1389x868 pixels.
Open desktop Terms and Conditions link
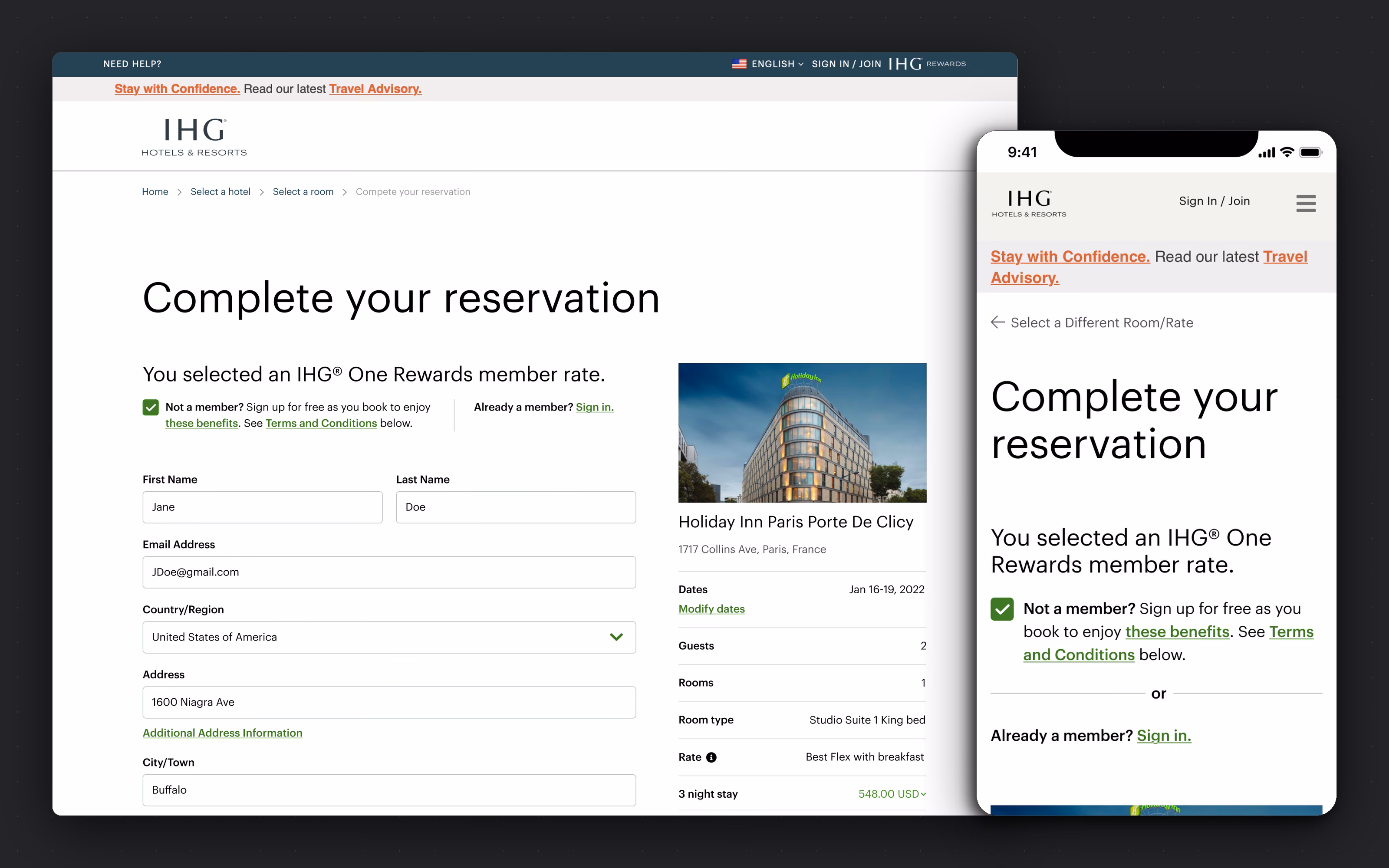(321, 423)
